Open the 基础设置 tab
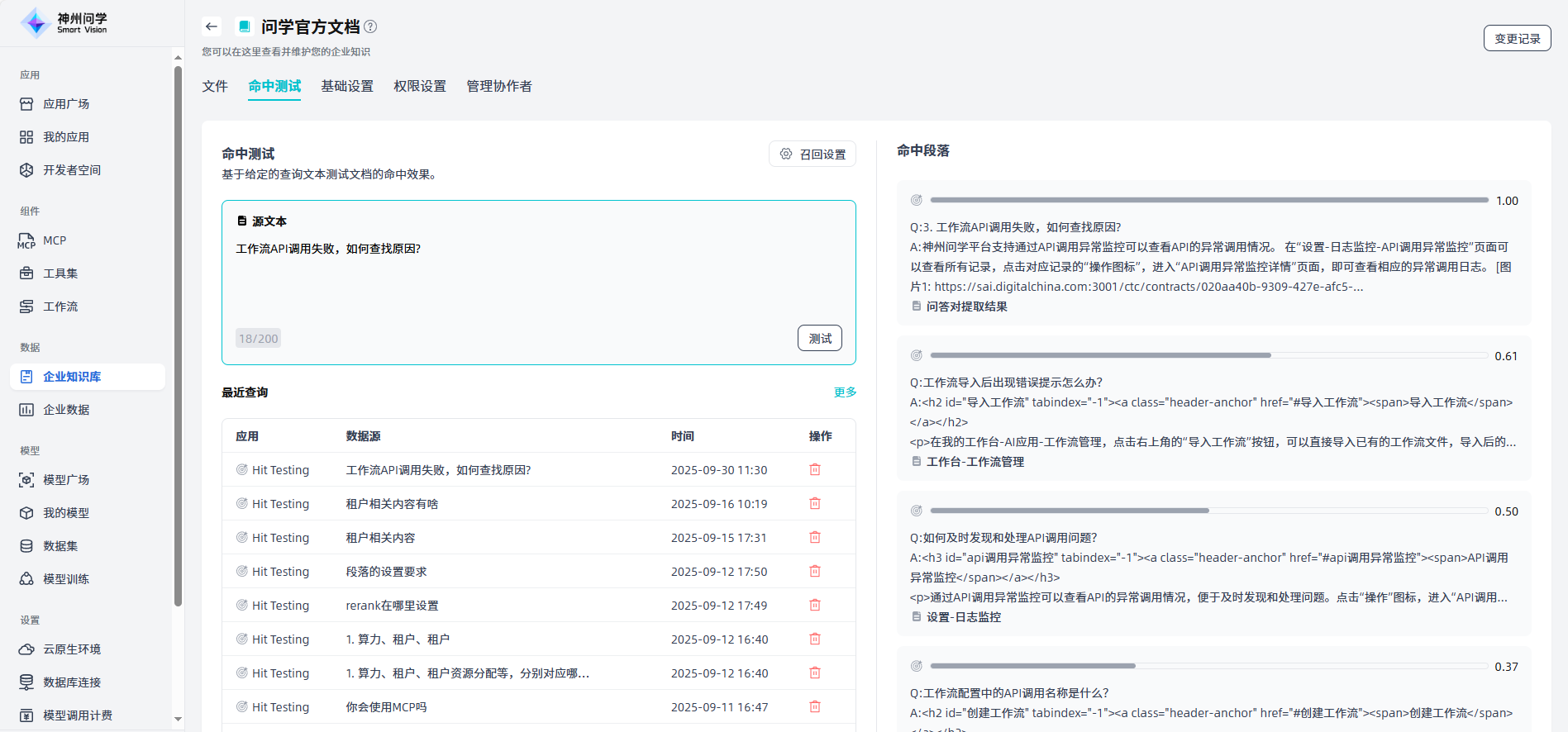The height and width of the screenshot is (732, 1568). pos(347,87)
